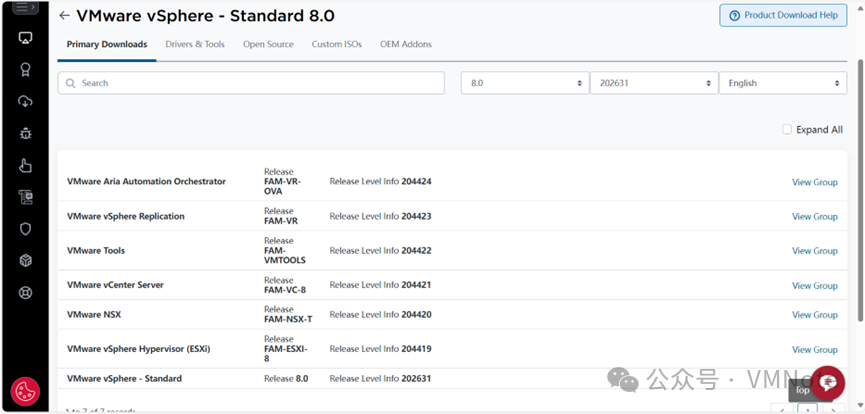Toggle the sidebar hamburger menu expander
This screenshot has width=865, height=414.
(x=25, y=8)
